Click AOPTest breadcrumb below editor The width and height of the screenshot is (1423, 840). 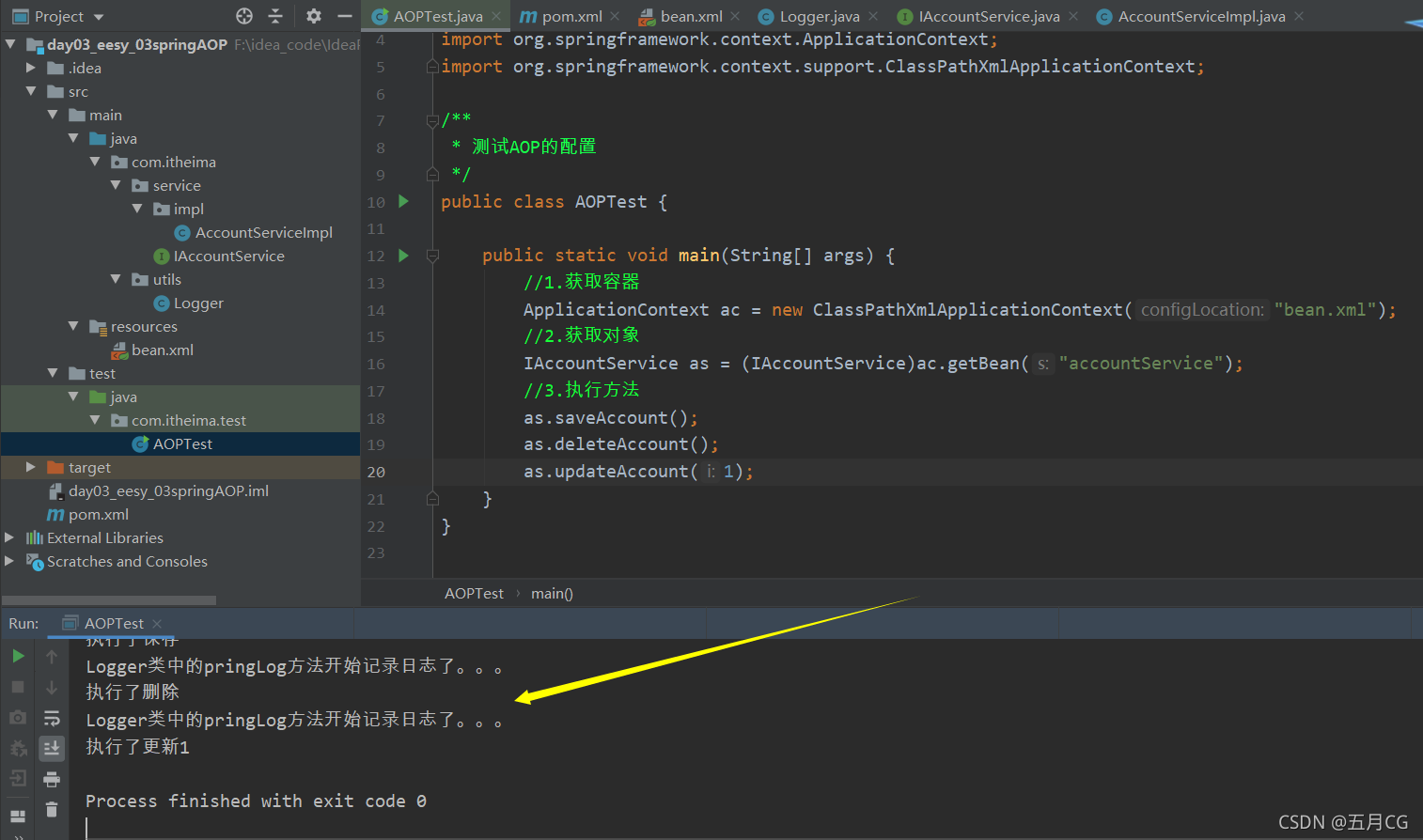click(474, 593)
